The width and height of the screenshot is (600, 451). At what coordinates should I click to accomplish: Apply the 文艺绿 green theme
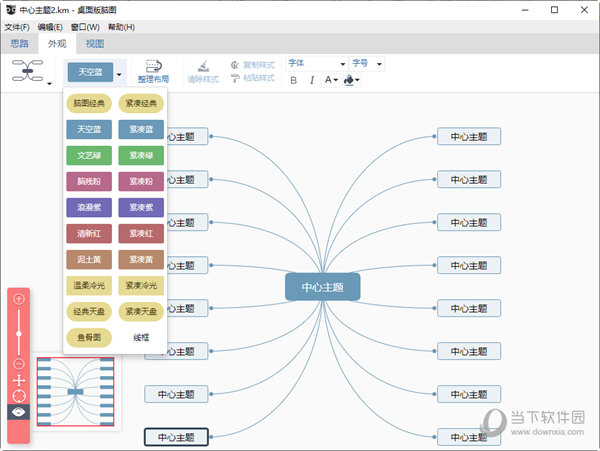click(89, 155)
